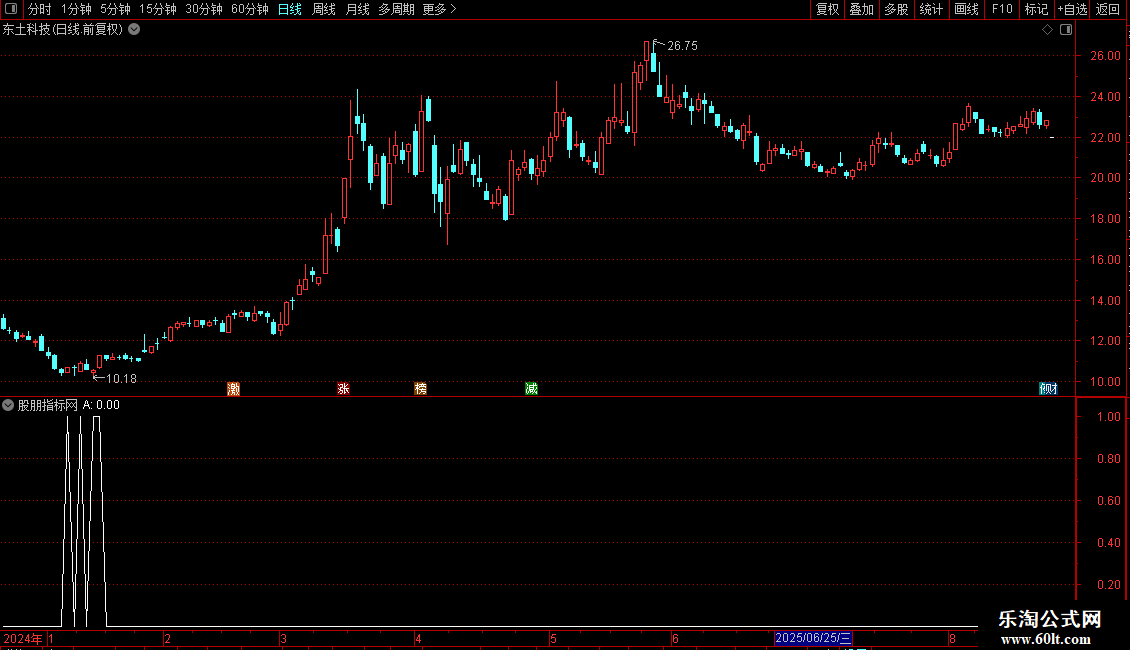This screenshot has width=1130, height=650.
Task: Select the 30分钟 period tab
Action: pos(204,9)
